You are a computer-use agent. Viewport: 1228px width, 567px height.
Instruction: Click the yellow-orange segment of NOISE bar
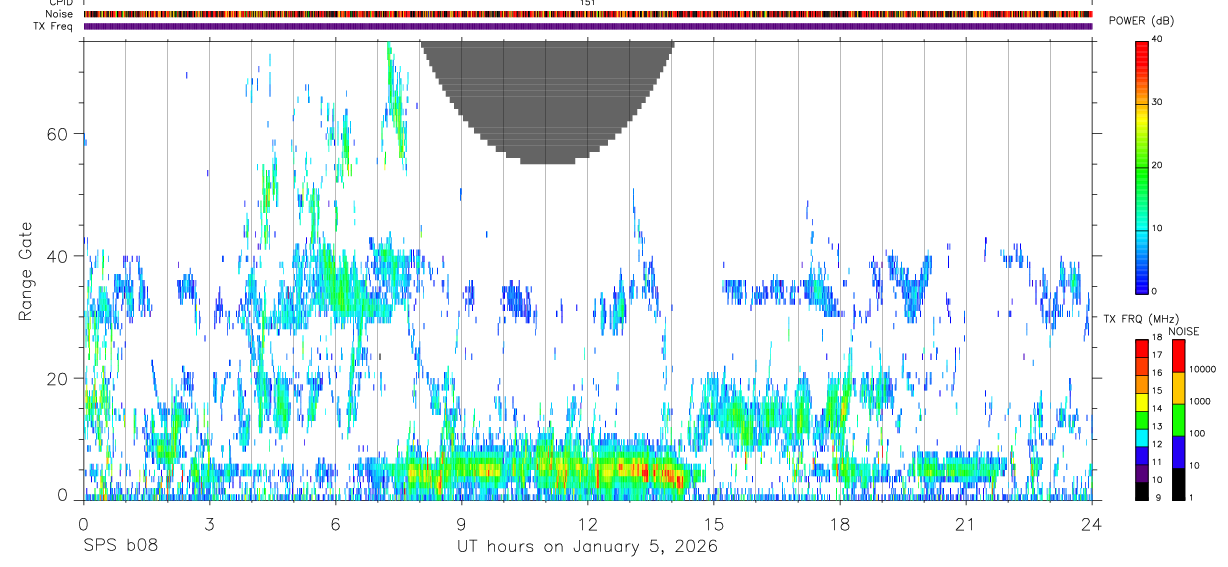tap(1177, 388)
